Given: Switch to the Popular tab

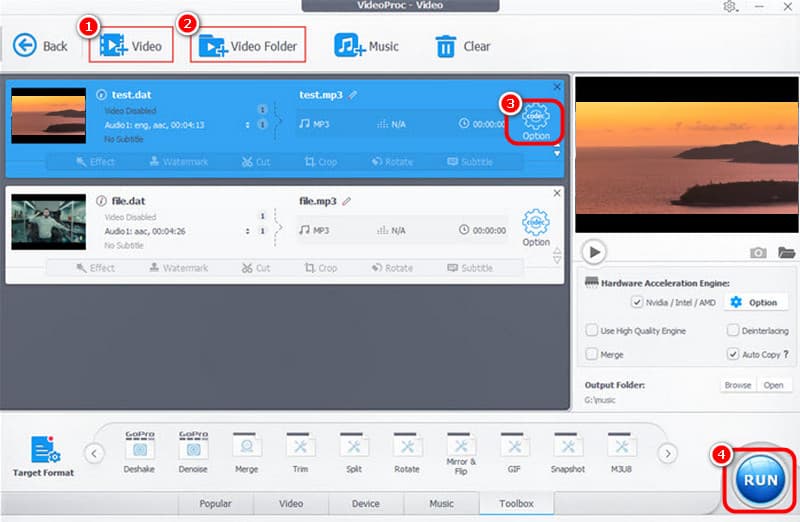Looking at the screenshot, I should (215, 504).
